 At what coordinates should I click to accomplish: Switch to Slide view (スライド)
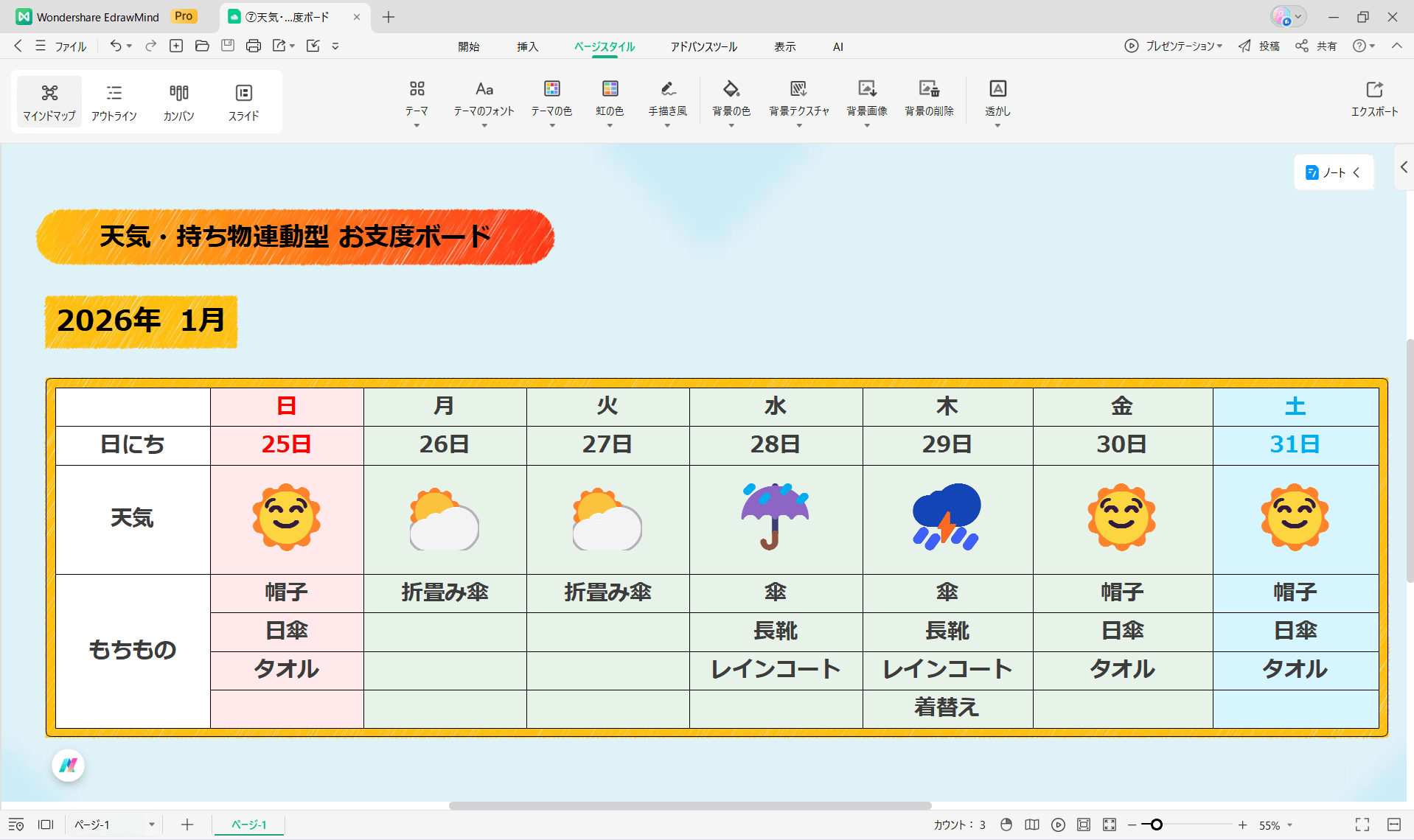coord(243,102)
